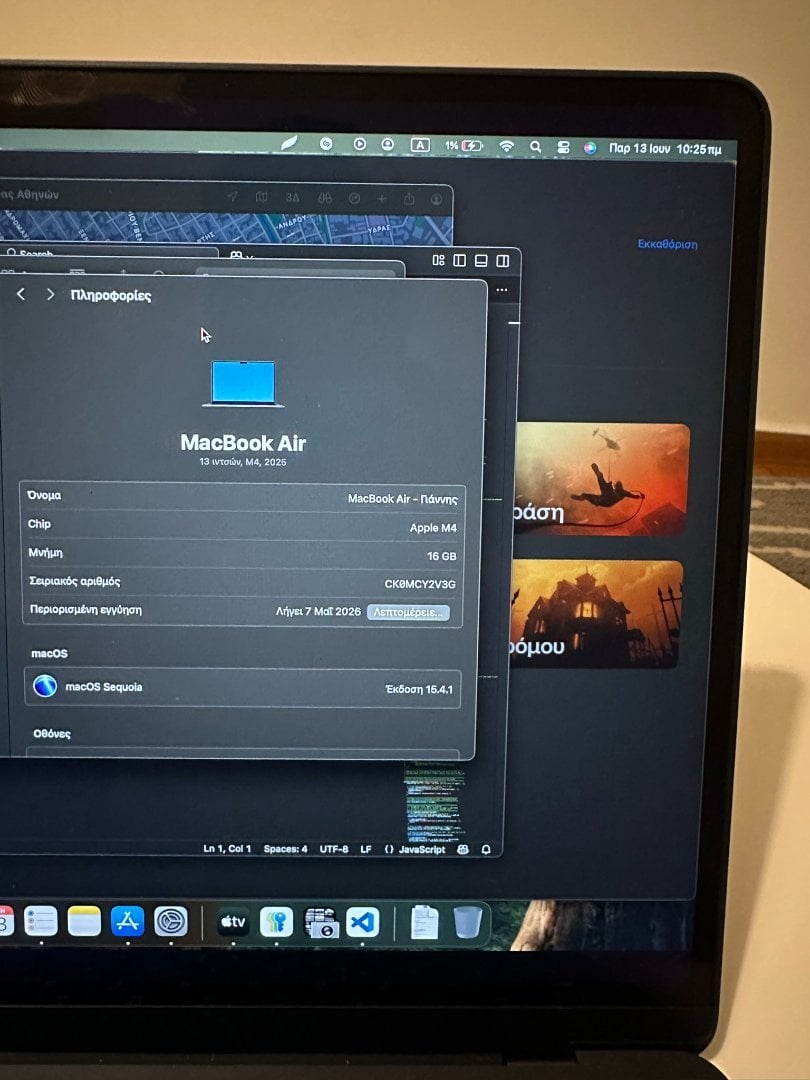Viewport: 810px width, 1080px height.
Task: Open Reminders from the Dock
Action: [x=41, y=921]
